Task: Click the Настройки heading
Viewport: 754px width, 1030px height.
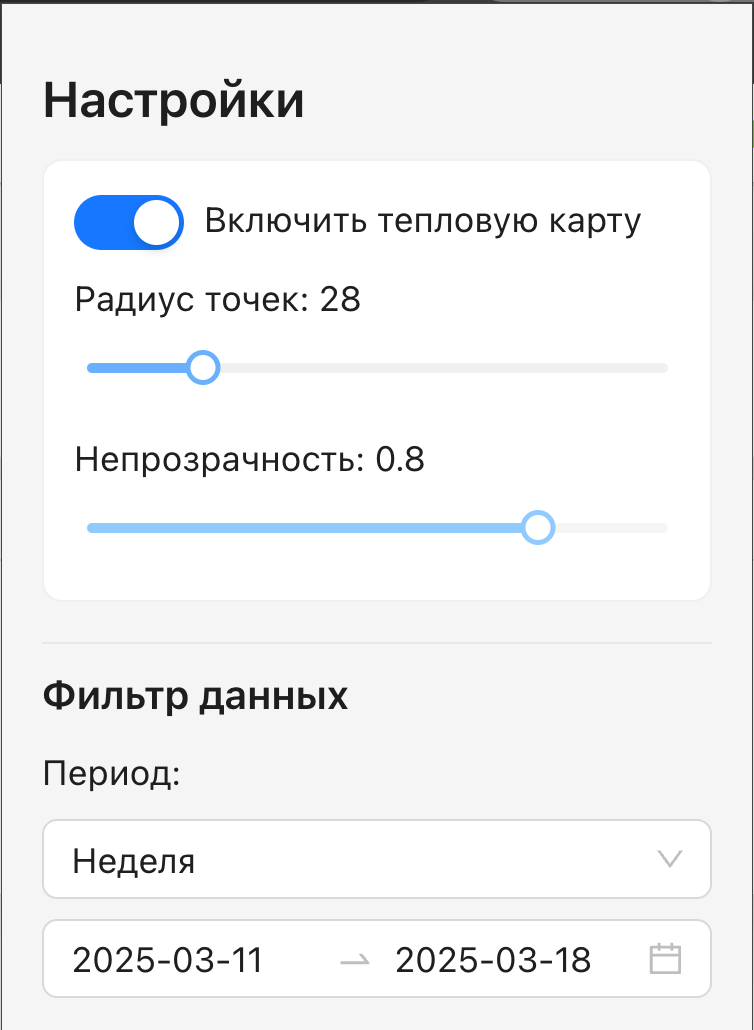Action: click(x=173, y=101)
